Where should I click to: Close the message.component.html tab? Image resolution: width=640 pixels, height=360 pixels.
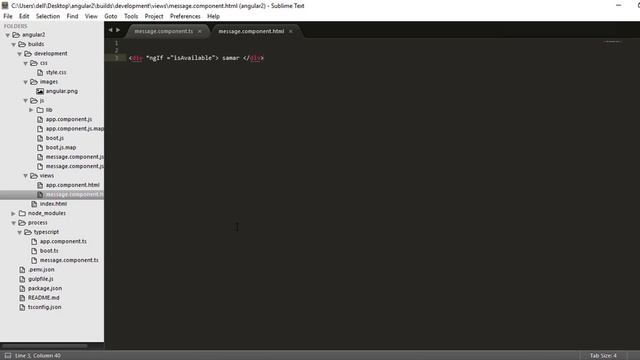point(291,31)
